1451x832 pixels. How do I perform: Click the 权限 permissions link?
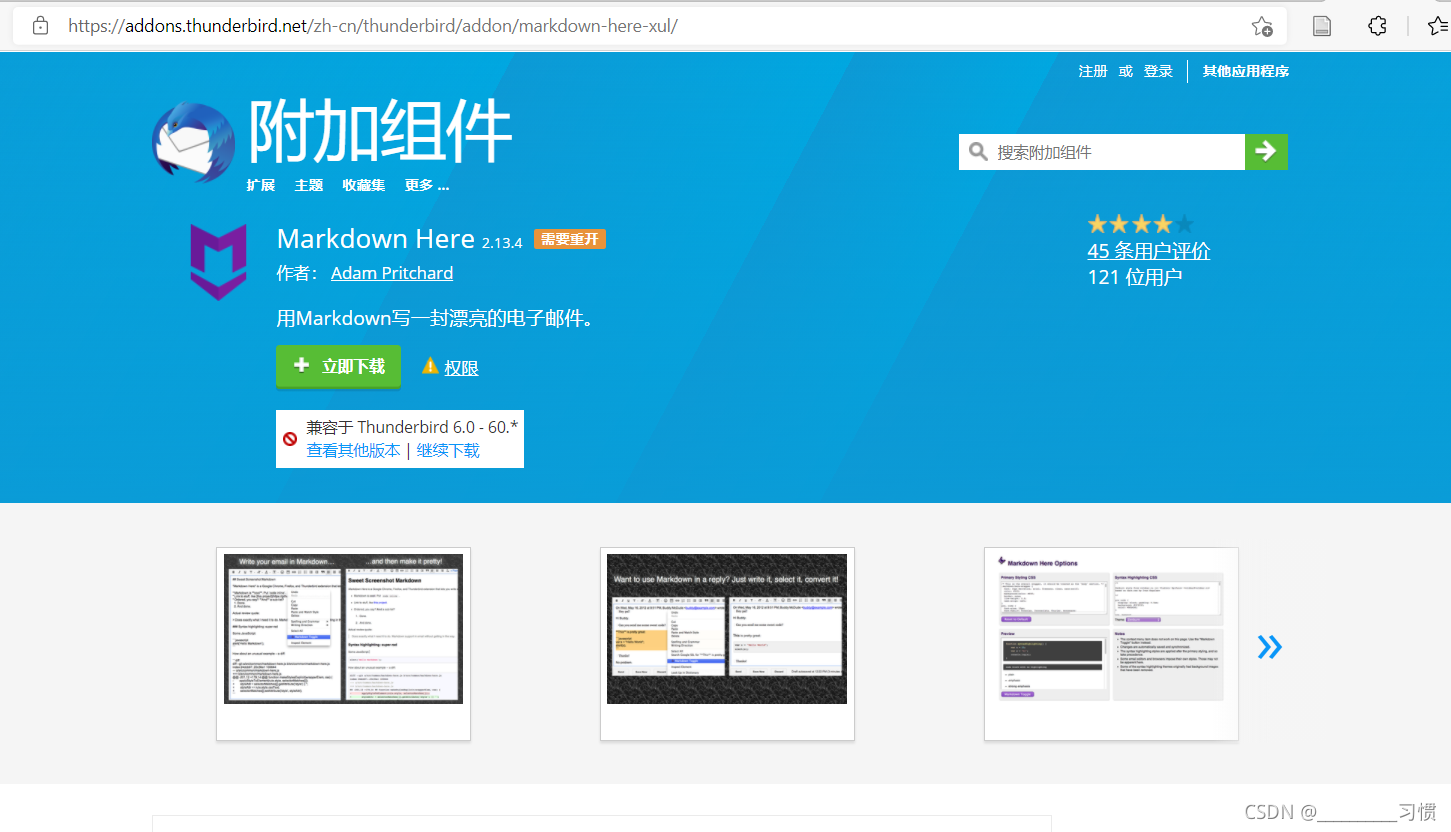click(x=461, y=368)
